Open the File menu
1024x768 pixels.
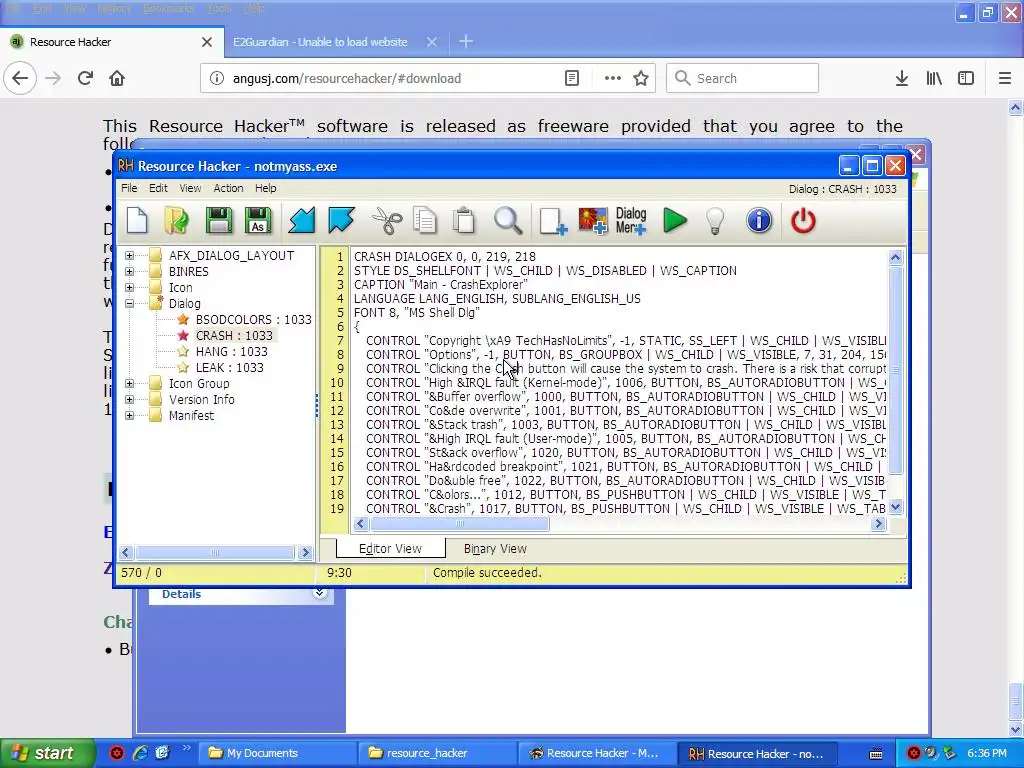pyautogui.click(x=129, y=188)
